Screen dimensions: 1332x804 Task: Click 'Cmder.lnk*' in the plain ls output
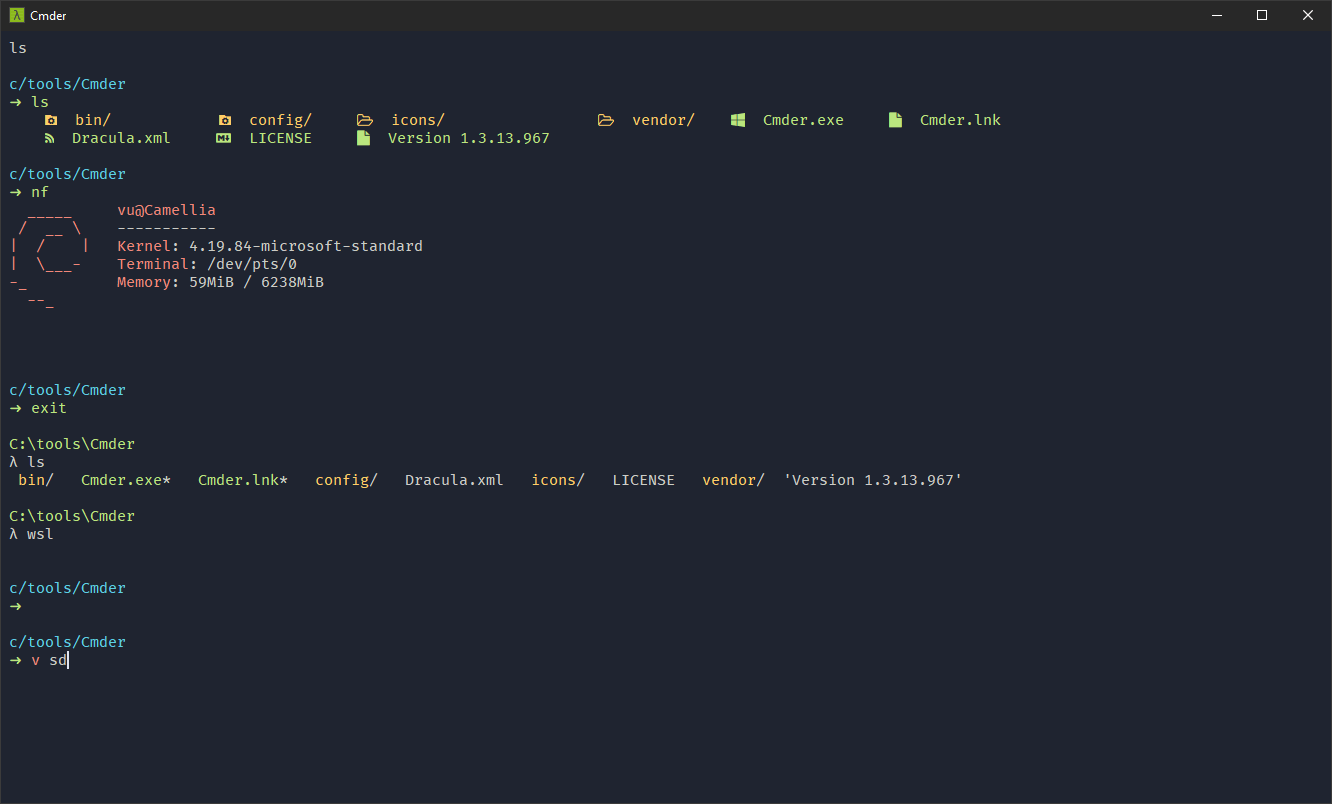(243, 480)
